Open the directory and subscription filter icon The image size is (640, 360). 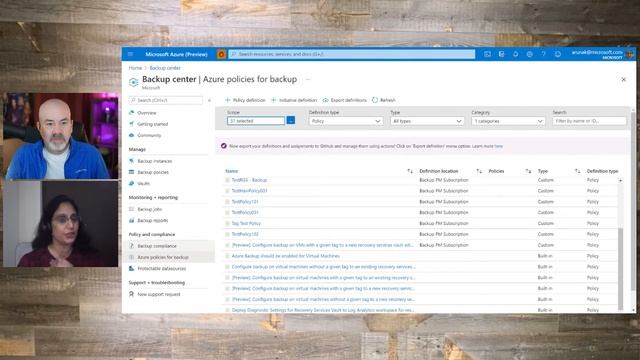(x=502, y=54)
